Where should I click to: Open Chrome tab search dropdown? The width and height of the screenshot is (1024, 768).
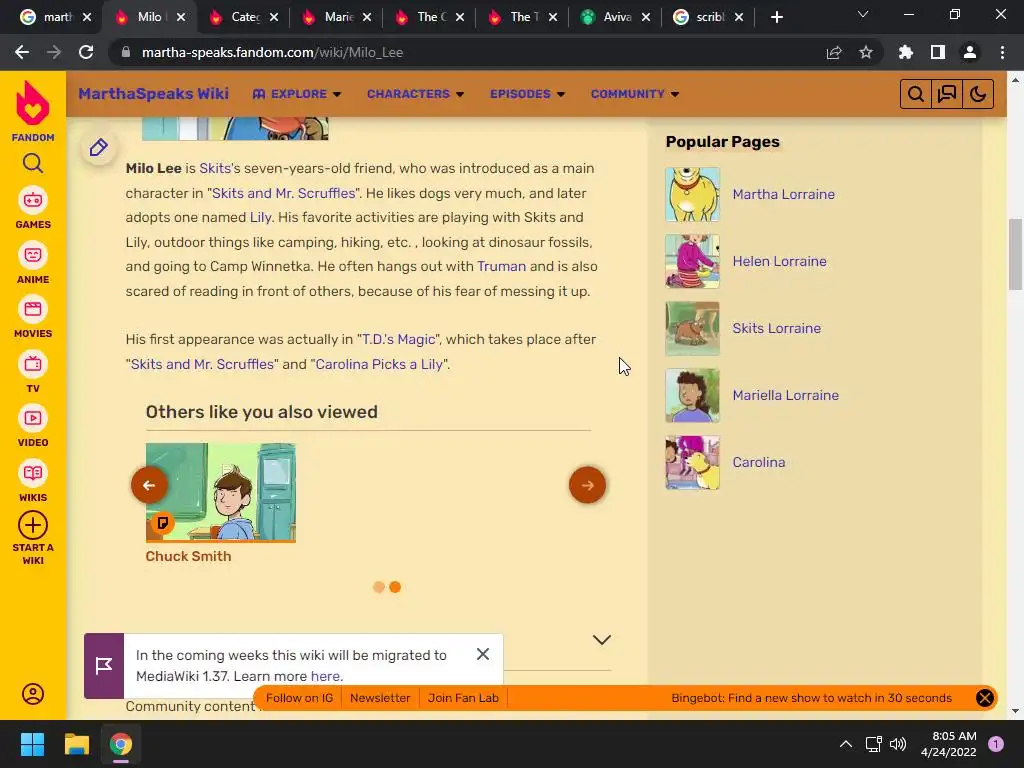pos(863,14)
